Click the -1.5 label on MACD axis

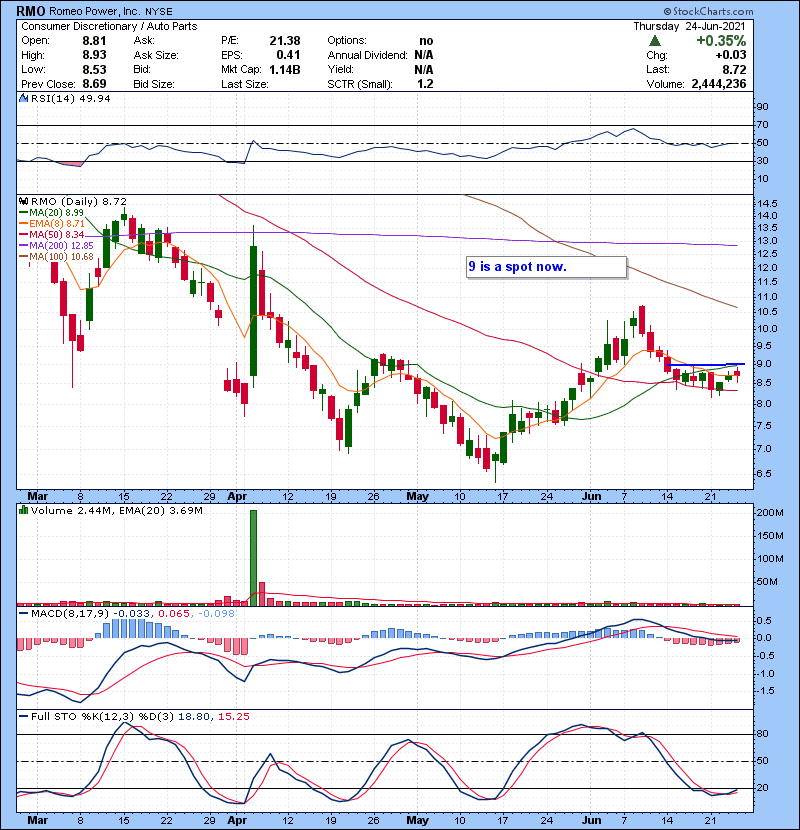coord(766,691)
